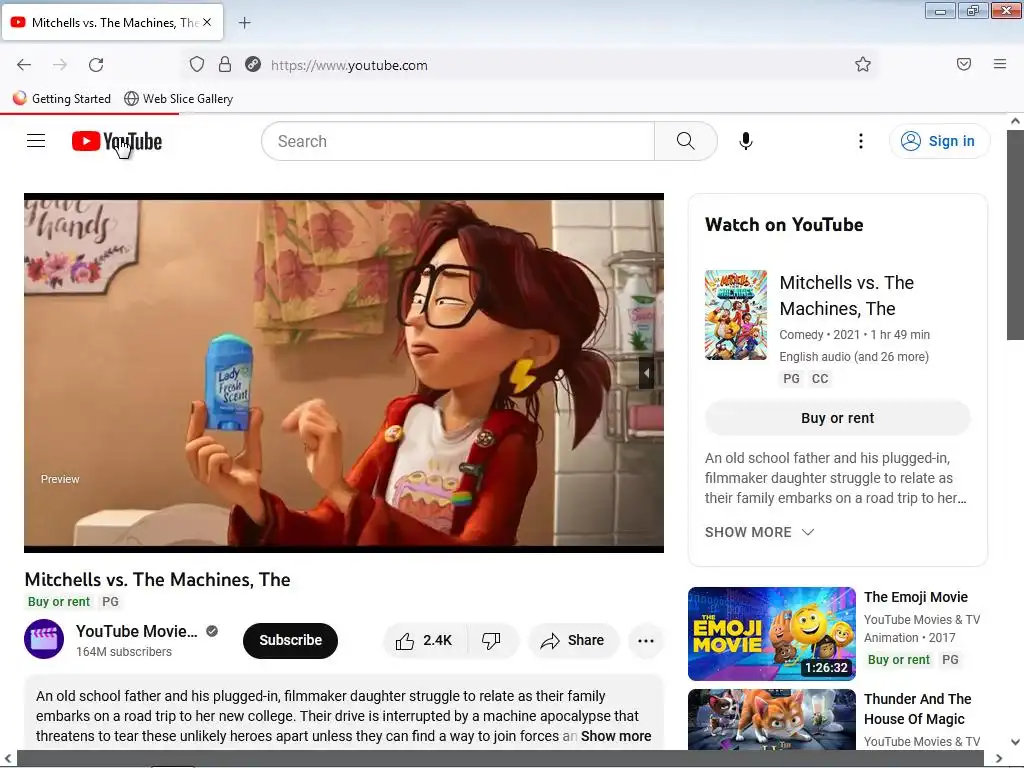Click 'English audio (and 26 more)' text
The image size is (1024, 768).
(x=854, y=357)
